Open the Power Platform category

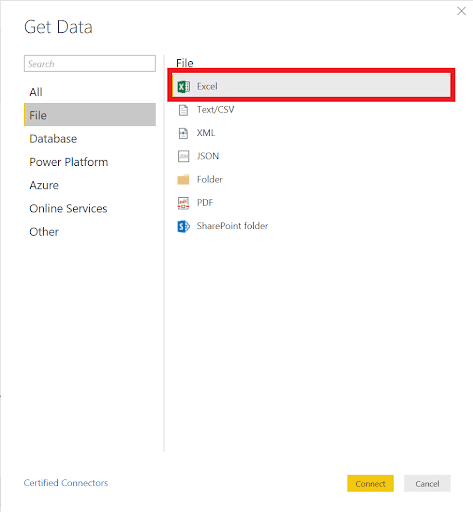pyautogui.click(x=69, y=162)
